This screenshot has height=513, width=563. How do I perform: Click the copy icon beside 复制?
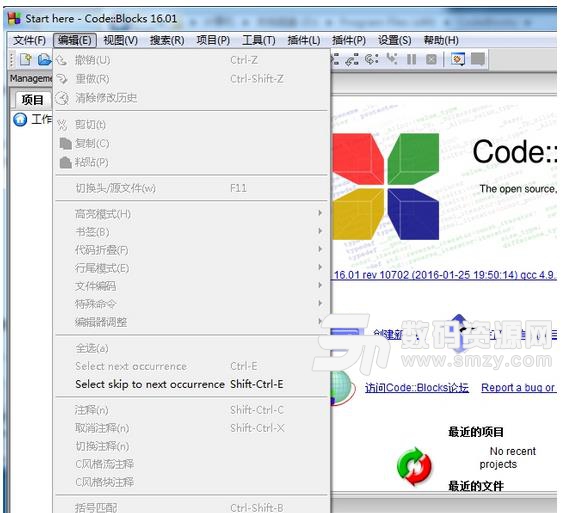coord(65,143)
